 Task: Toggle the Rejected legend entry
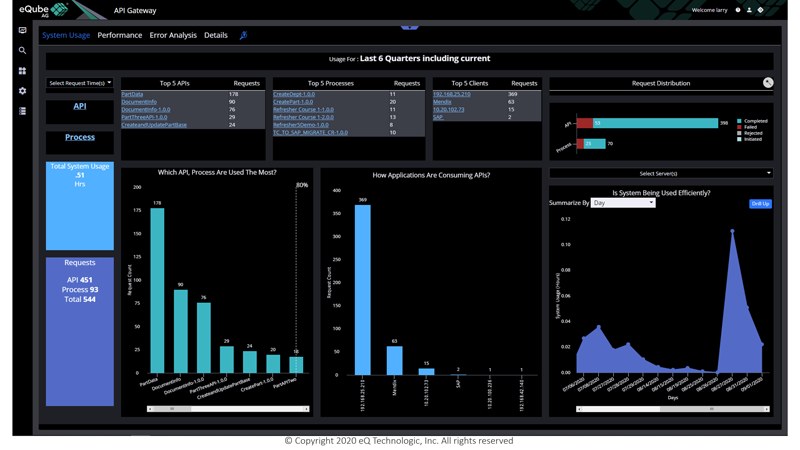click(749, 133)
